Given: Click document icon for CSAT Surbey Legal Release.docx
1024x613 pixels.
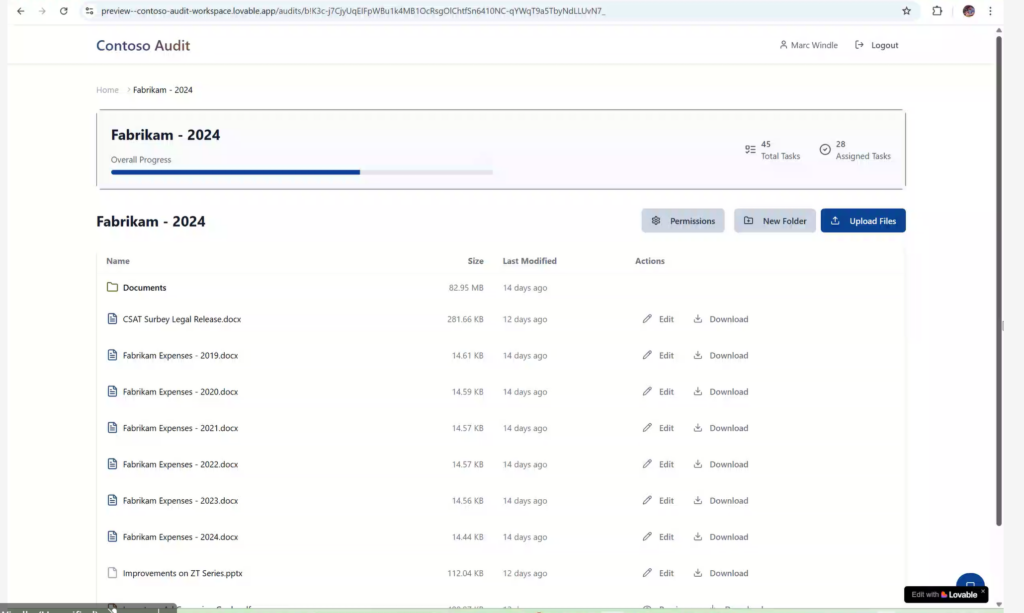Looking at the screenshot, I should pyautogui.click(x=112, y=319).
